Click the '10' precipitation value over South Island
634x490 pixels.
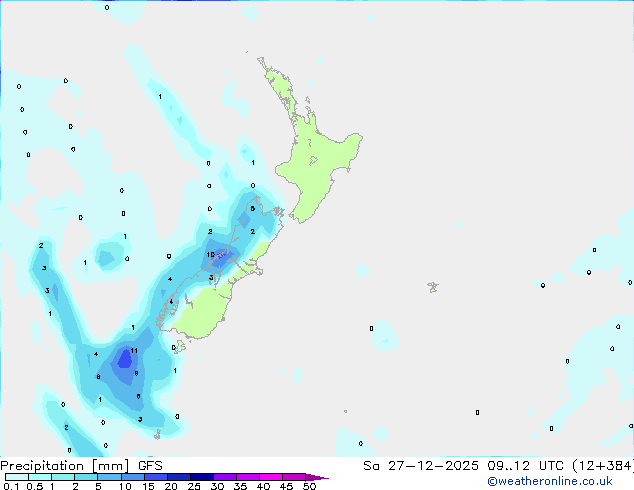[210, 254]
